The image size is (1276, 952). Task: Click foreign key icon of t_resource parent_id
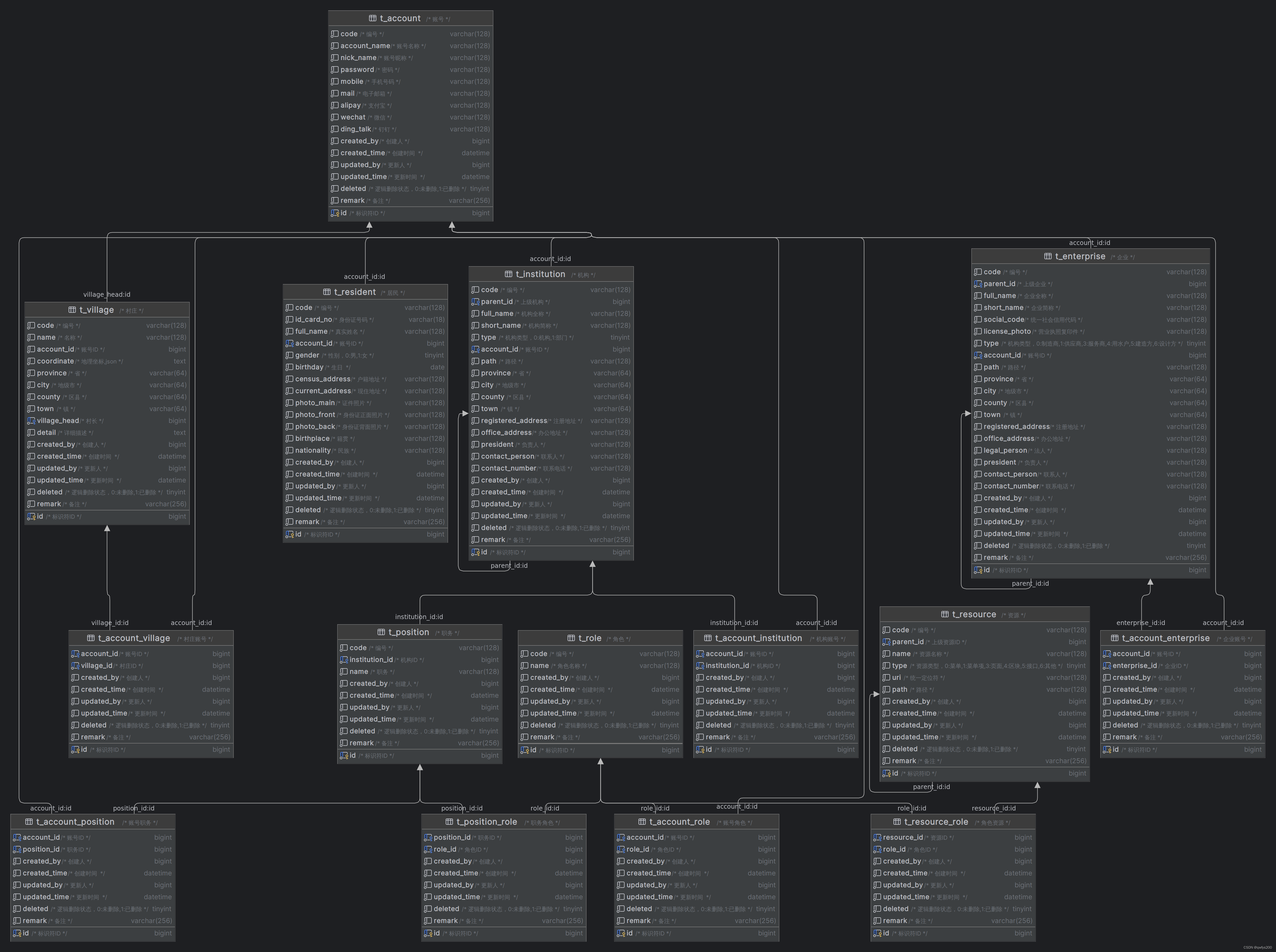coord(886,642)
